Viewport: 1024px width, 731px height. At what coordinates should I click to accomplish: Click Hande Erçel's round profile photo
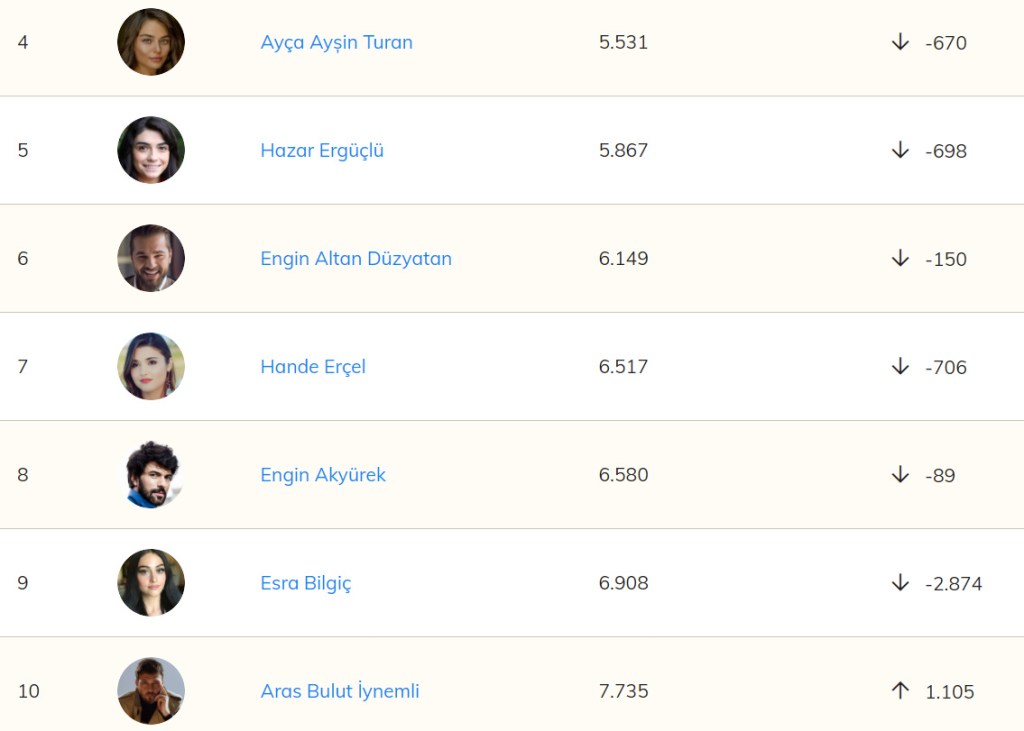pyautogui.click(x=151, y=366)
